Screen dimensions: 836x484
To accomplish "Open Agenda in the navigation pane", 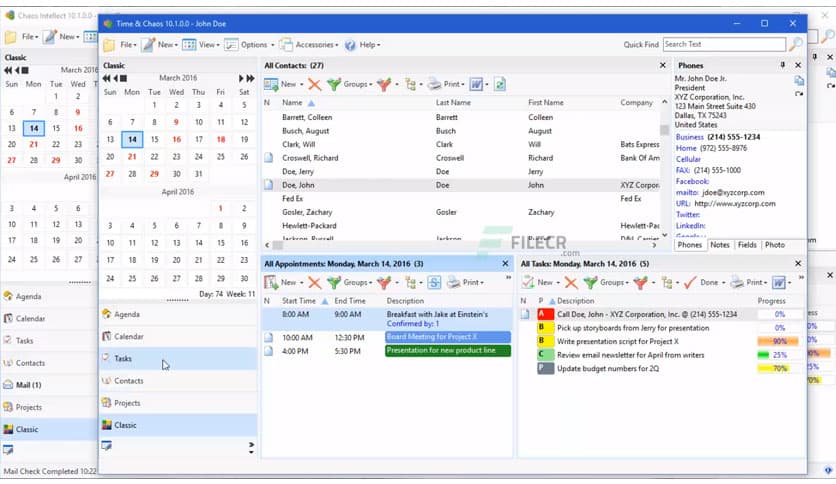I will pos(127,314).
